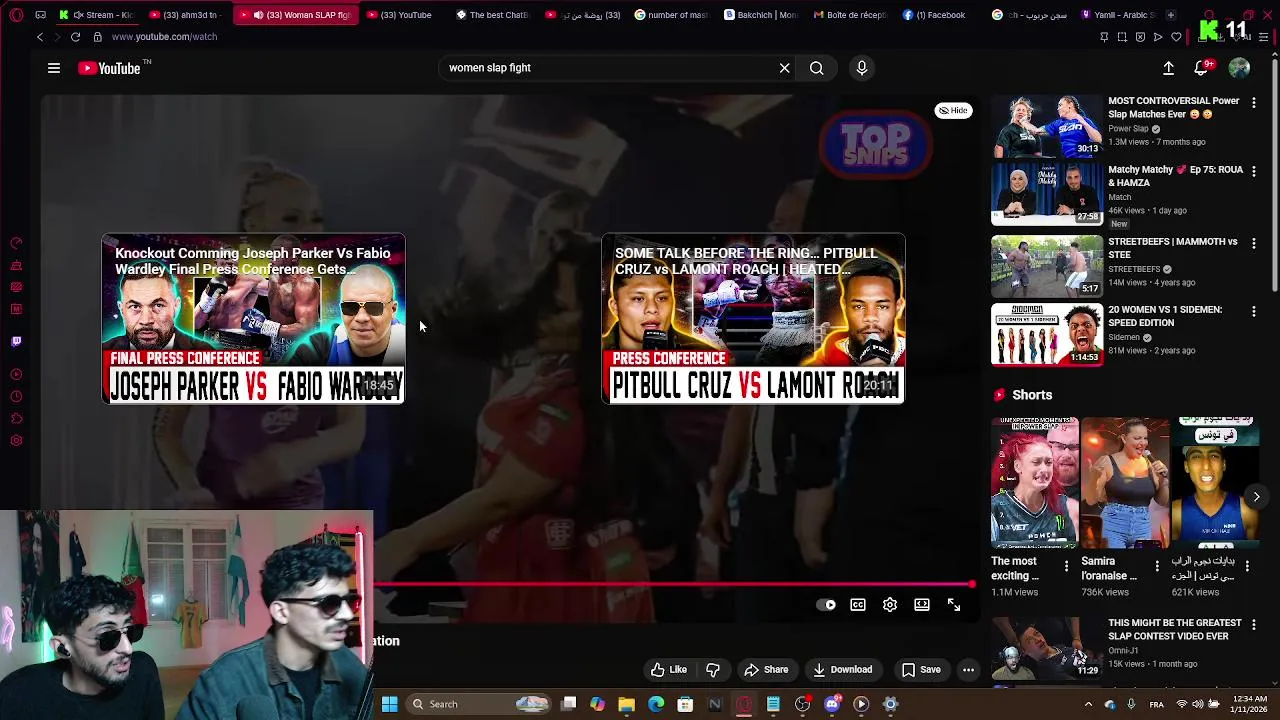Open File Explorer from the taskbar

point(626,704)
